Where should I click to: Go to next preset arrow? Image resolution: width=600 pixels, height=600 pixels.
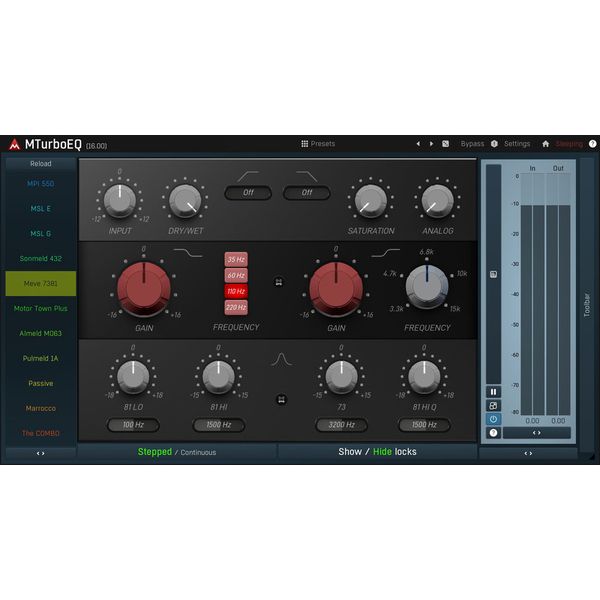pos(432,144)
